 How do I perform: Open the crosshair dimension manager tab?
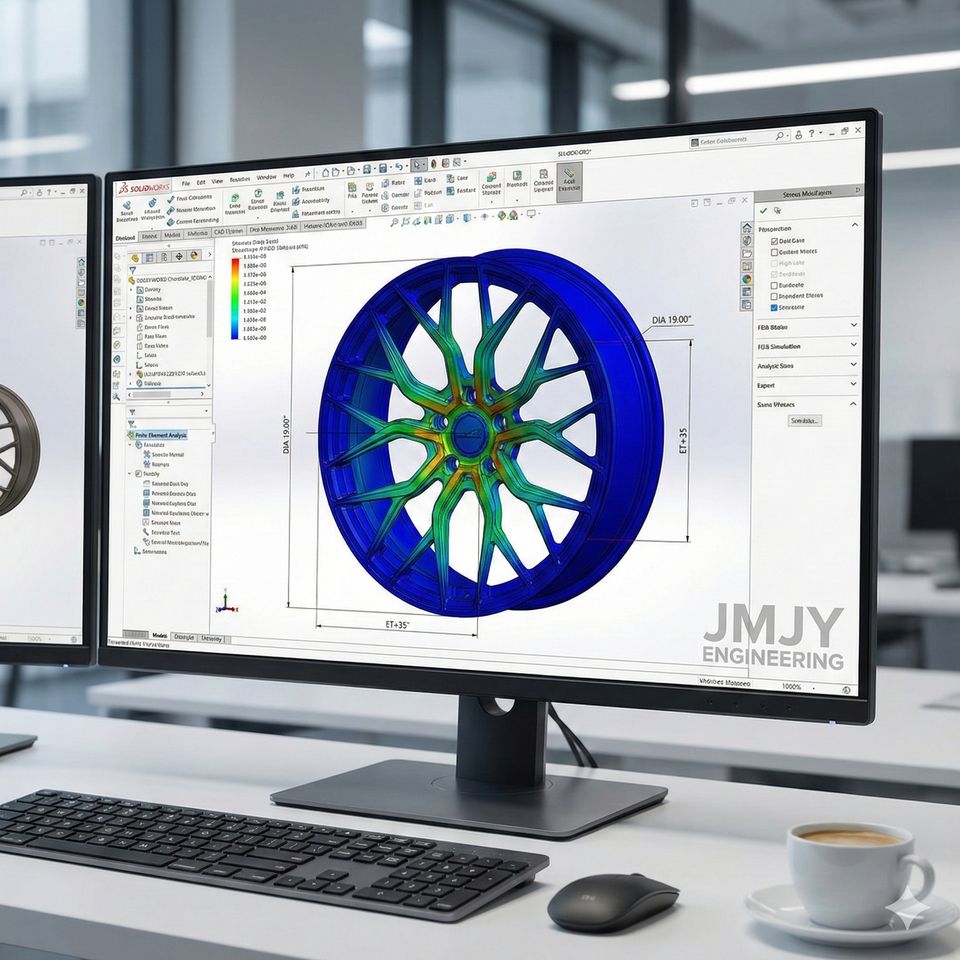(x=179, y=257)
